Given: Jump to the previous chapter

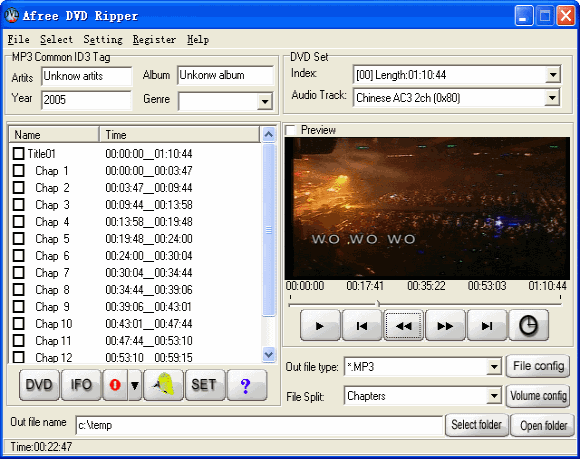Looking at the screenshot, I should click(x=362, y=325).
